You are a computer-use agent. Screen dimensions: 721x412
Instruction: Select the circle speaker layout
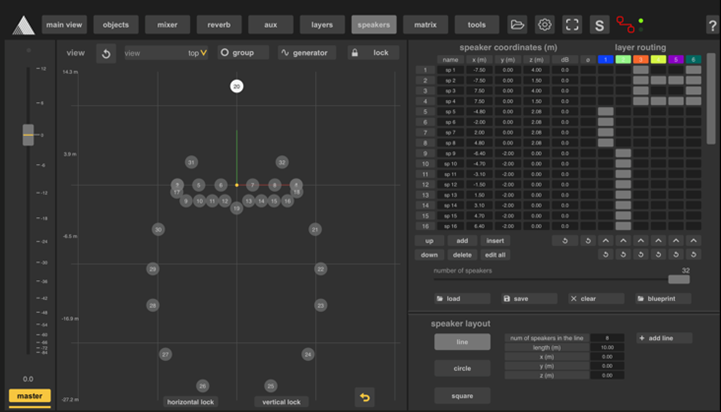pyautogui.click(x=462, y=369)
